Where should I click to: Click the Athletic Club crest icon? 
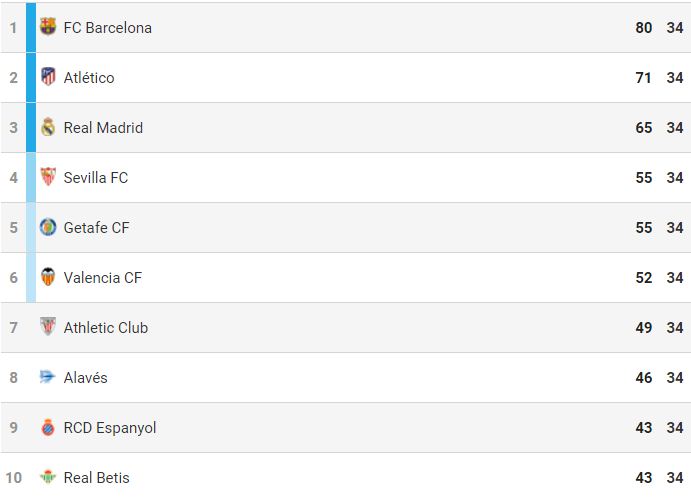(x=48, y=327)
